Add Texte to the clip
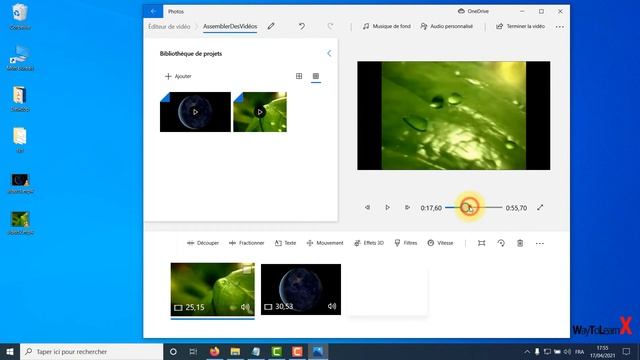The width and height of the screenshot is (640, 360). [x=285, y=243]
